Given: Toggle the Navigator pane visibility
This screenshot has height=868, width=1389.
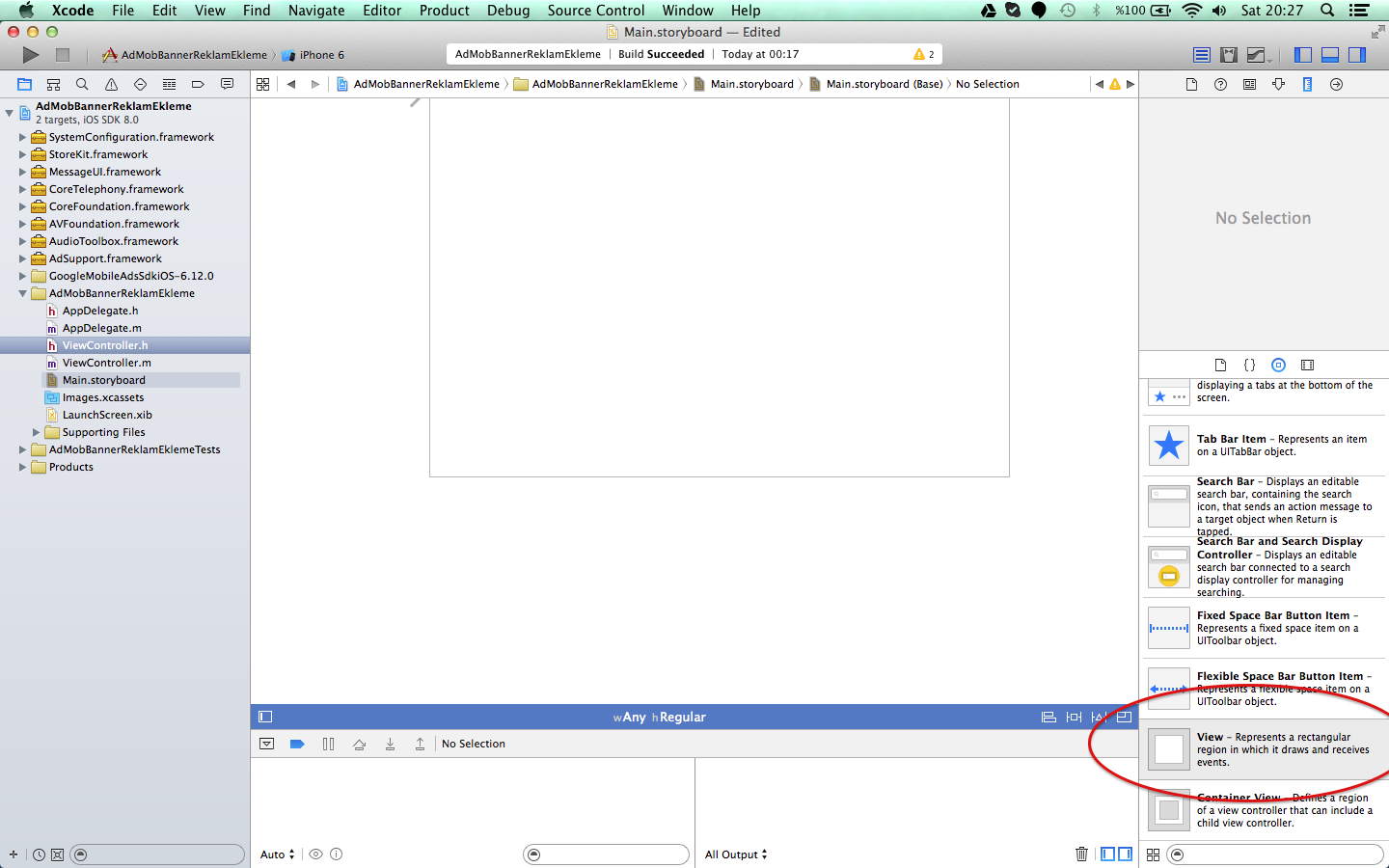Looking at the screenshot, I should point(1303,55).
